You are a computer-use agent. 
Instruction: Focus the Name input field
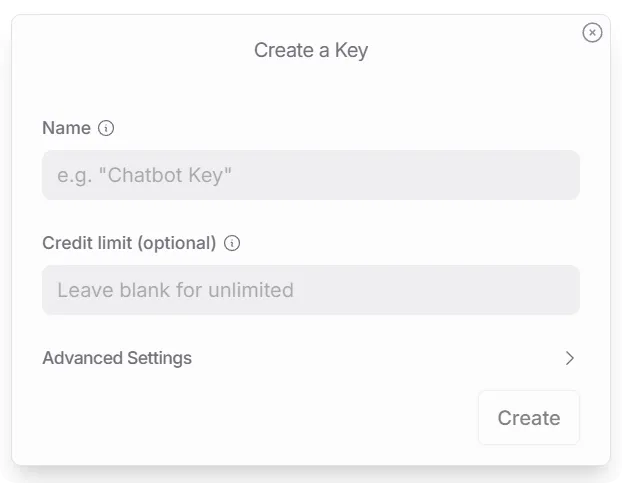[310, 175]
